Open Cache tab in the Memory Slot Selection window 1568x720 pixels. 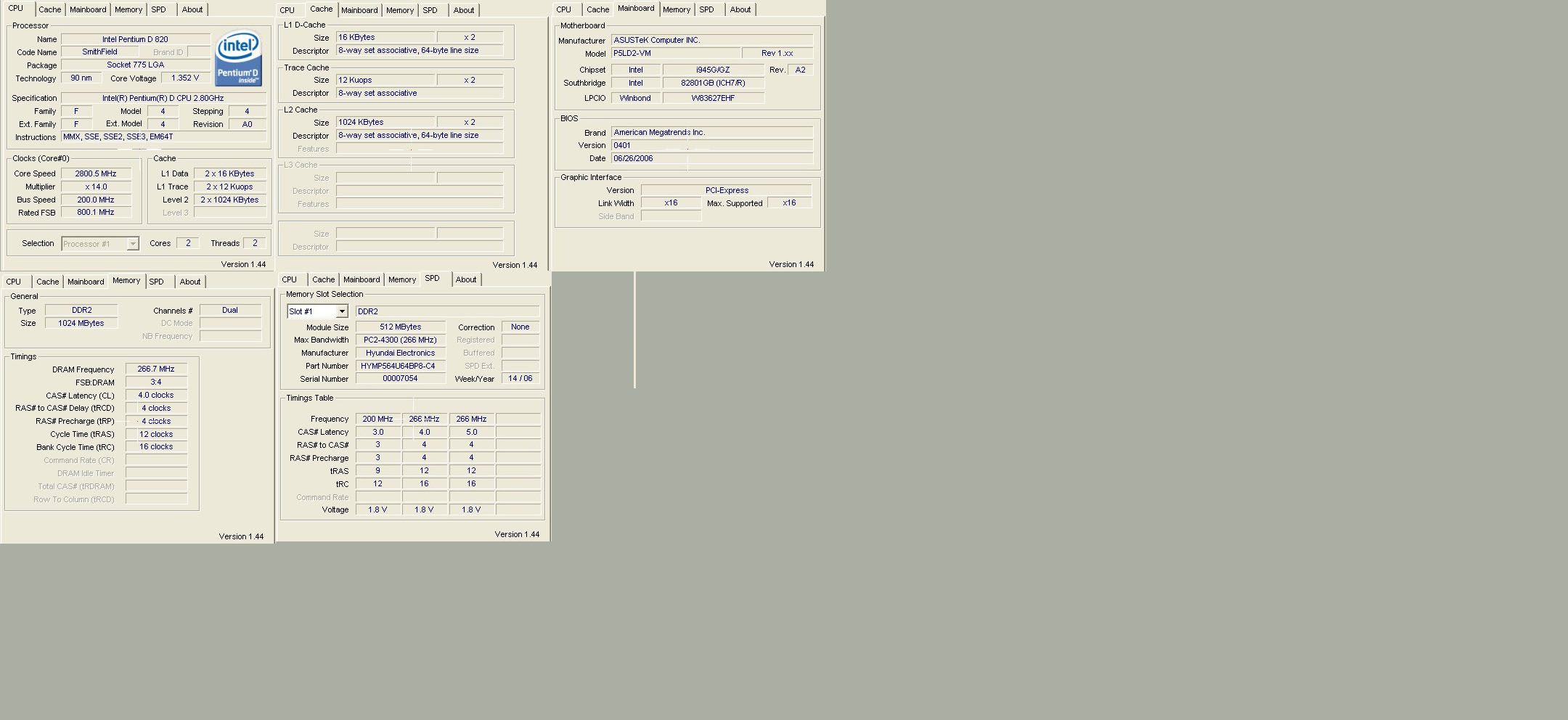(324, 279)
